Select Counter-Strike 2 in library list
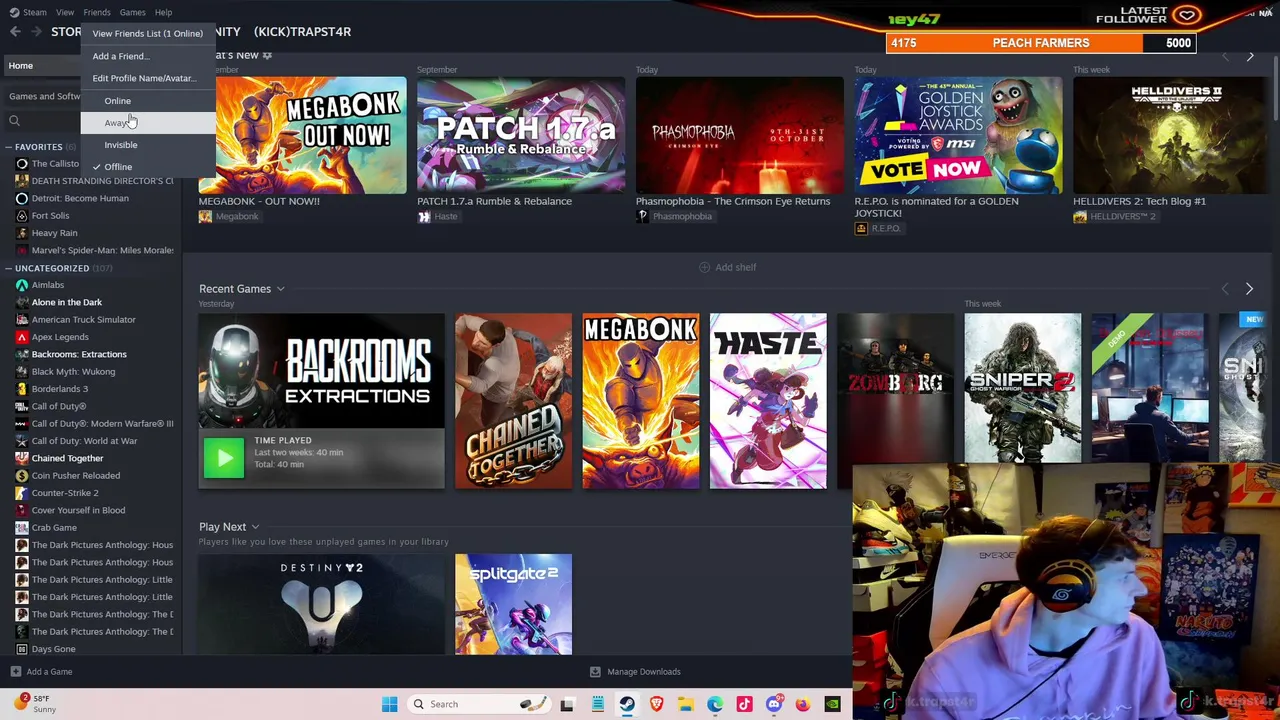This screenshot has height=720, width=1280. (65, 493)
